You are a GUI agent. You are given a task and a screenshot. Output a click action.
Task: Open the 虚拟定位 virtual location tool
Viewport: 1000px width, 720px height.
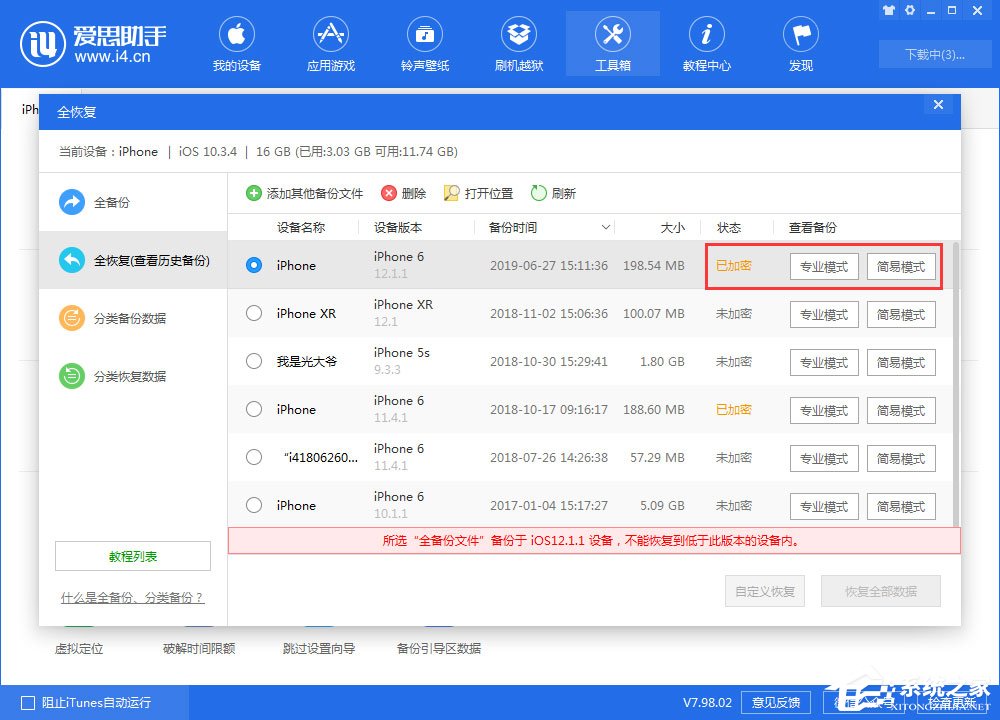pyautogui.click(x=80, y=648)
